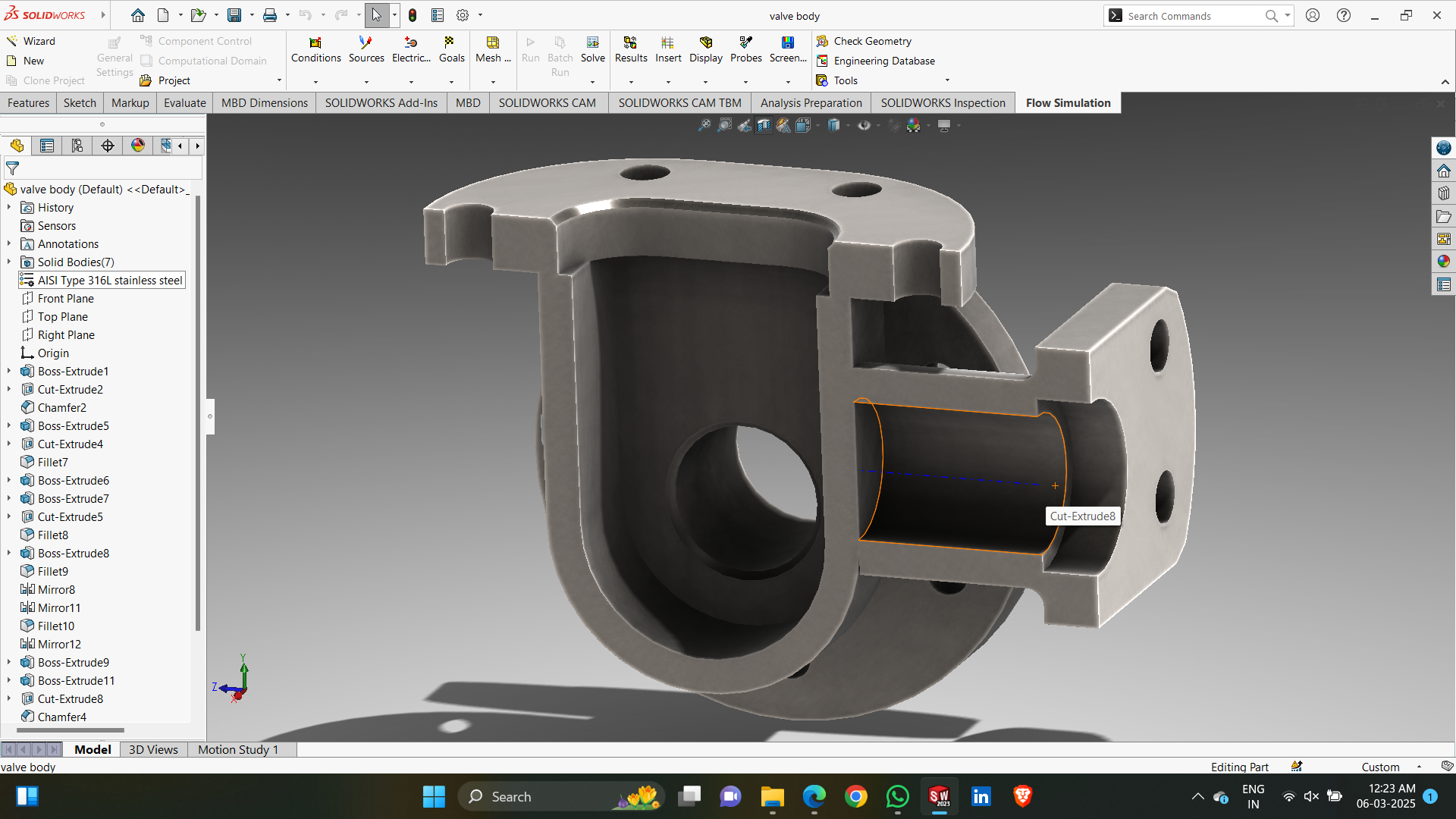Screen dimensions: 1456x819
Task: Switch to the SOLIDWORKS CAM tab
Action: [x=547, y=103]
